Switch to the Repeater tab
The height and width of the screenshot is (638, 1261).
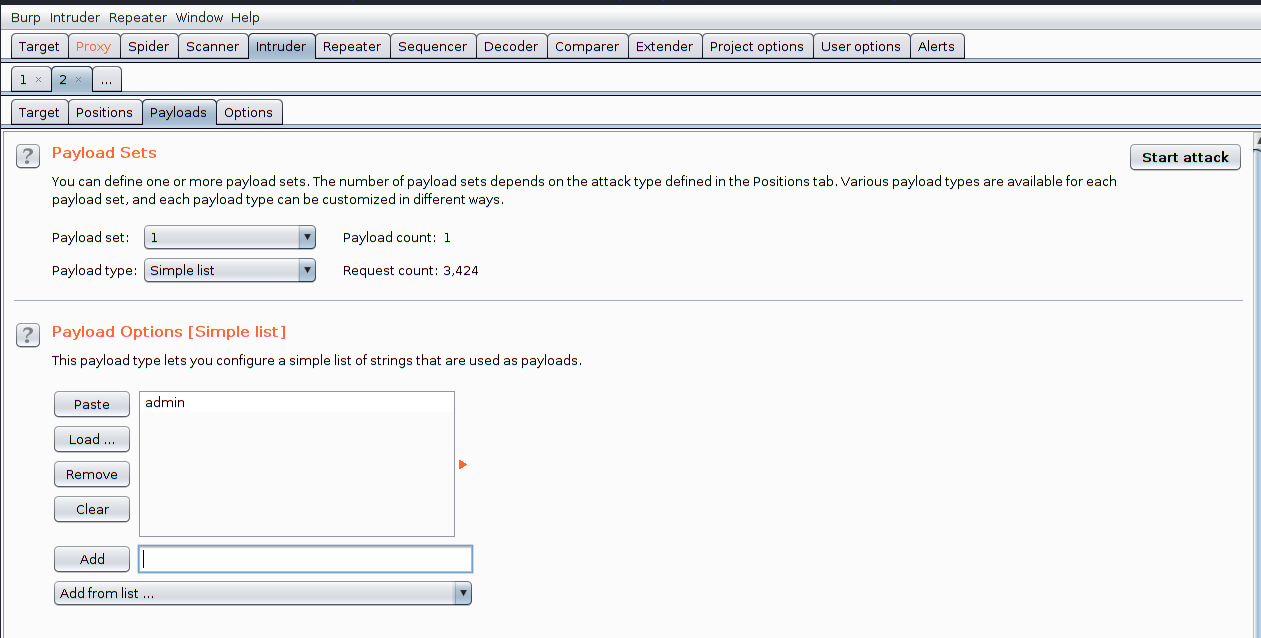351,46
